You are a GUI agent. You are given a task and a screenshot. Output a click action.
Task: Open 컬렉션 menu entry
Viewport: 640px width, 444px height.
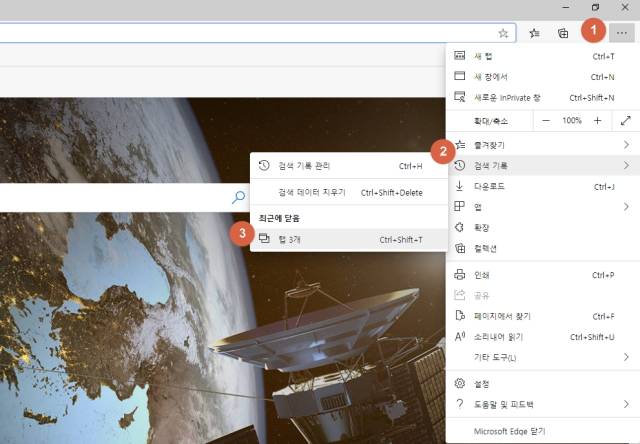543,248
